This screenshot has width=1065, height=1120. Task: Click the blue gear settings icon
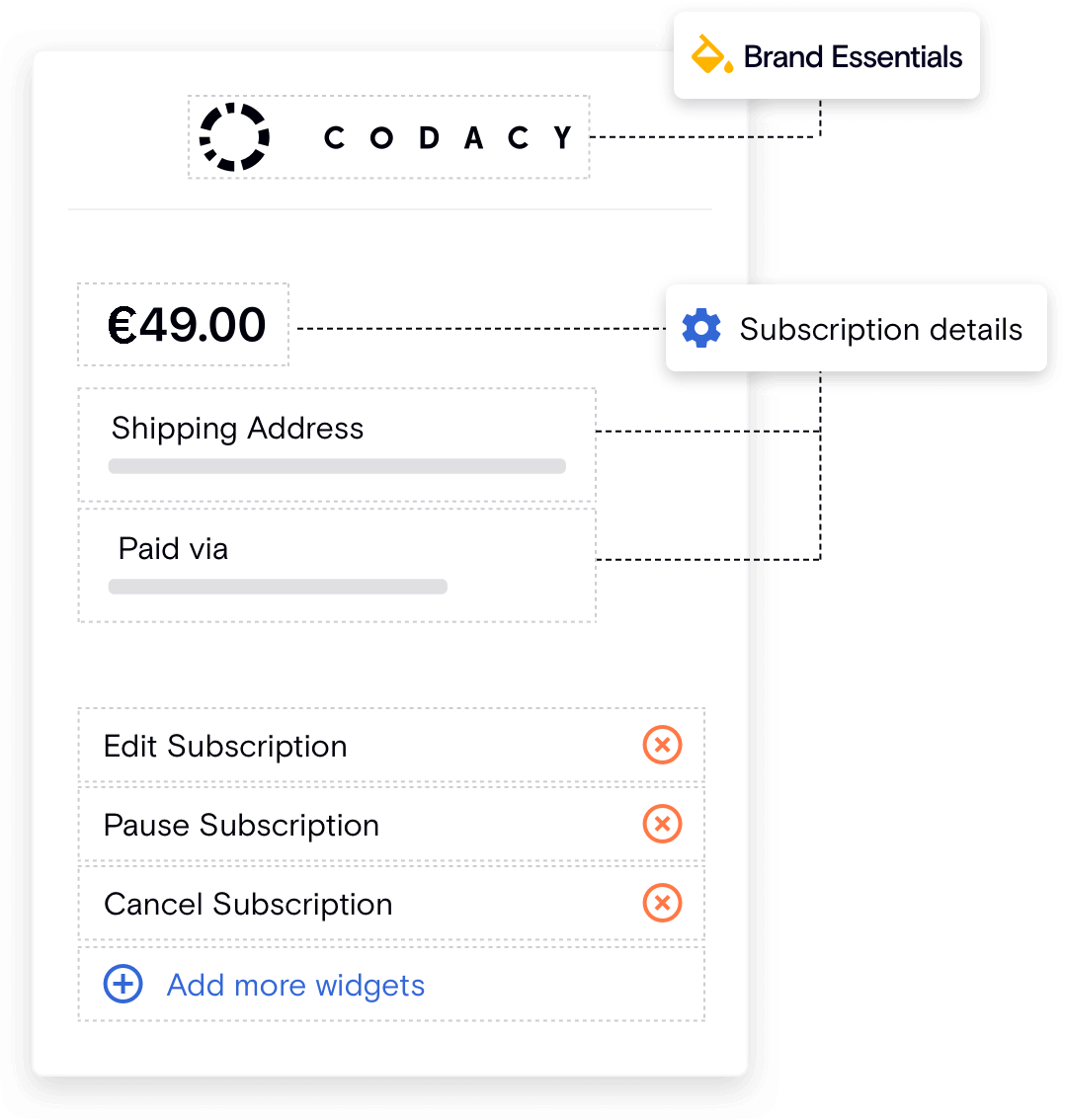pos(701,328)
